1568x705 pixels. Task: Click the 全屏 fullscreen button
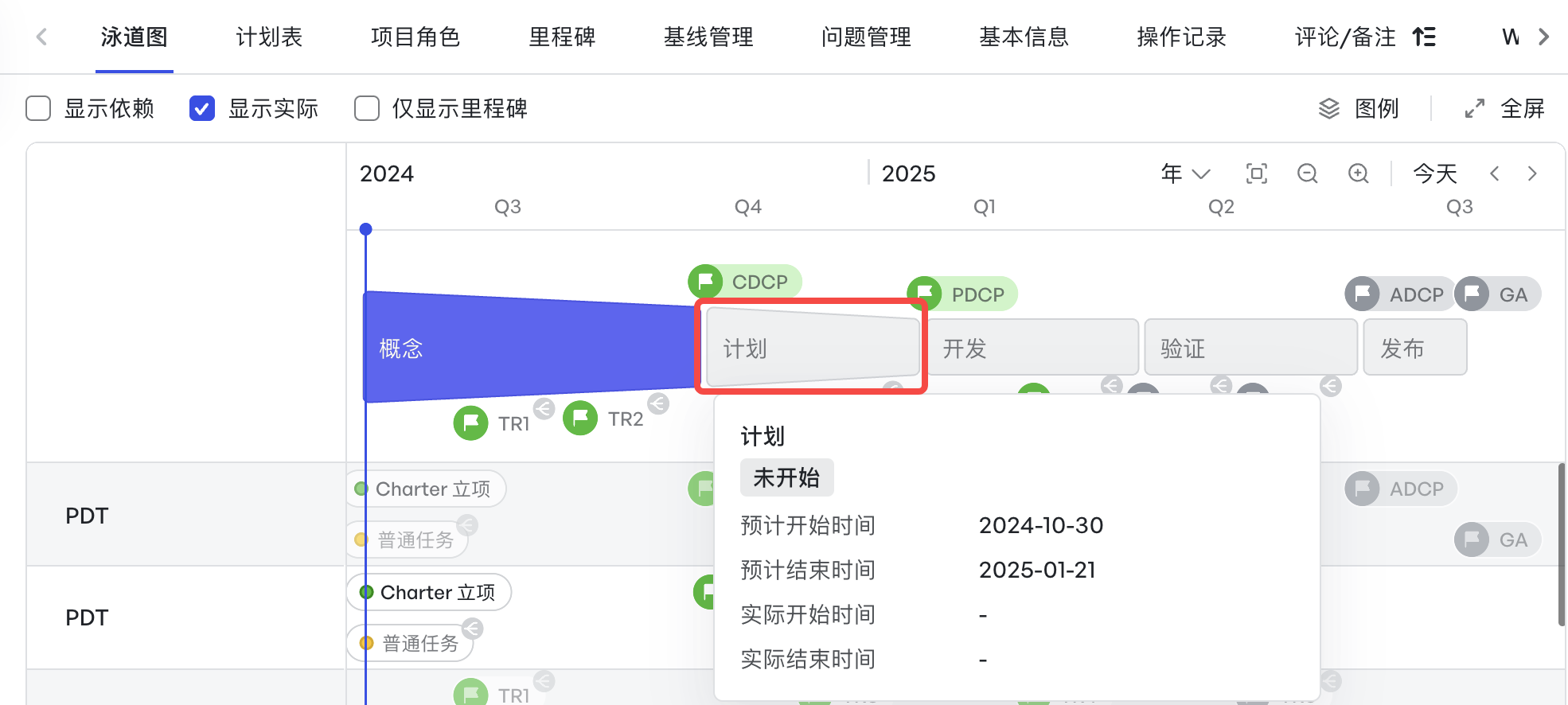click(x=1505, y=108)
